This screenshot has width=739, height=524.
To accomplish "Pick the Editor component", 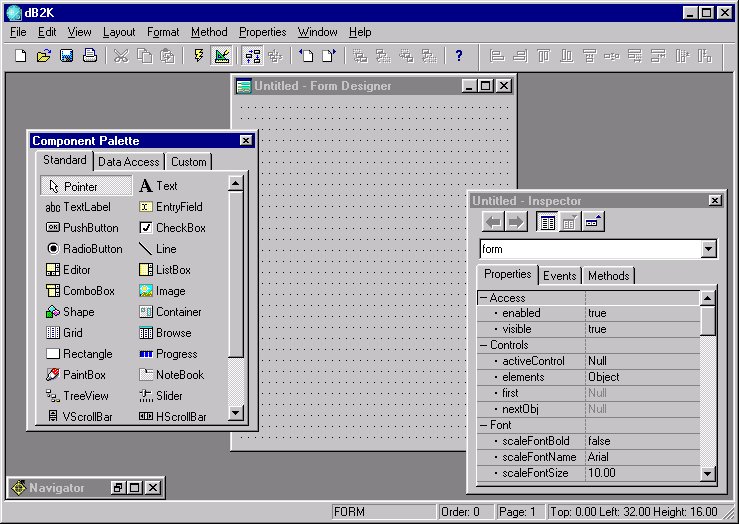I will (68, 270).
